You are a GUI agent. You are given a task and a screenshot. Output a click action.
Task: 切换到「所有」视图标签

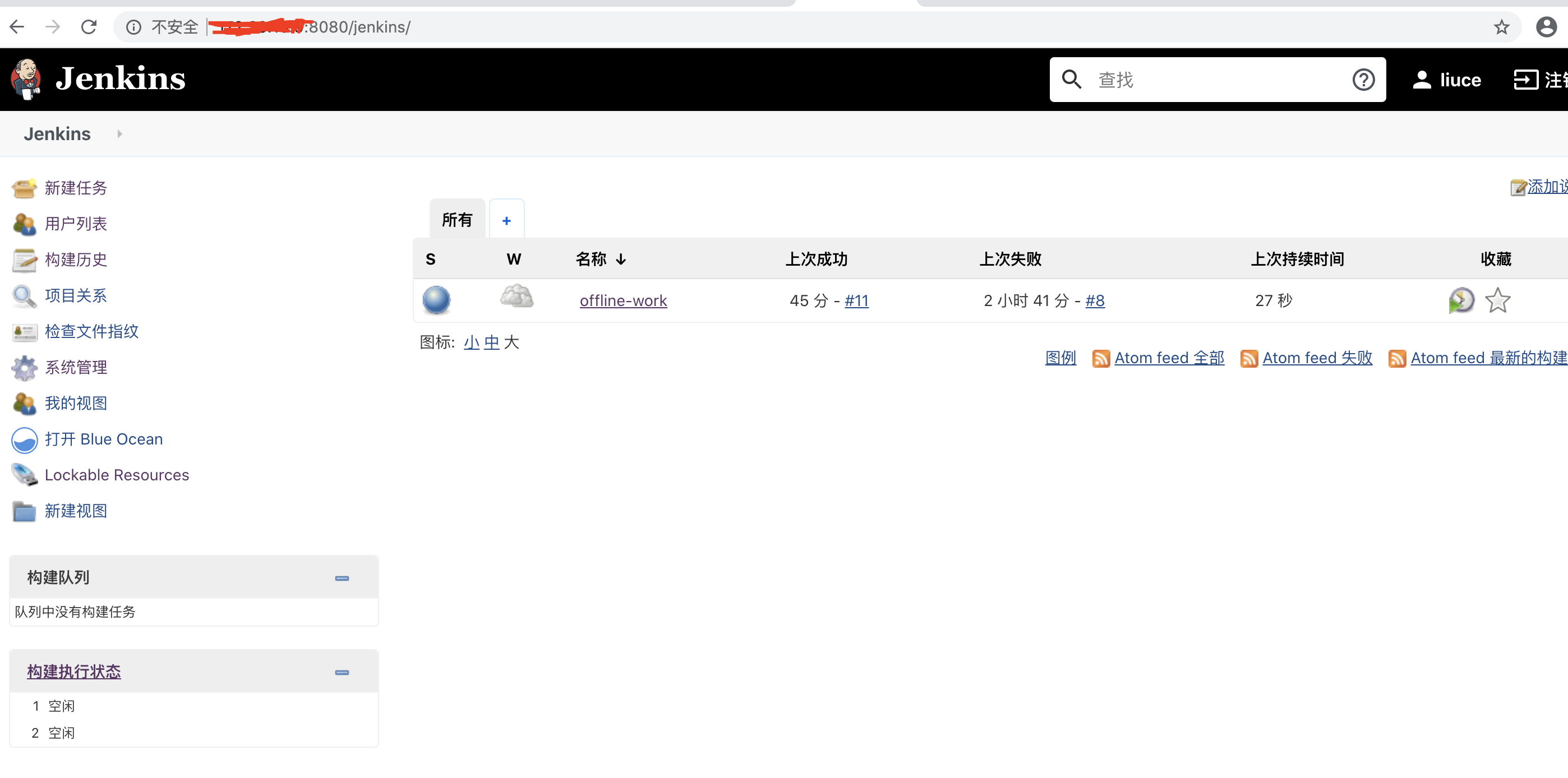(x=457, y=220)
